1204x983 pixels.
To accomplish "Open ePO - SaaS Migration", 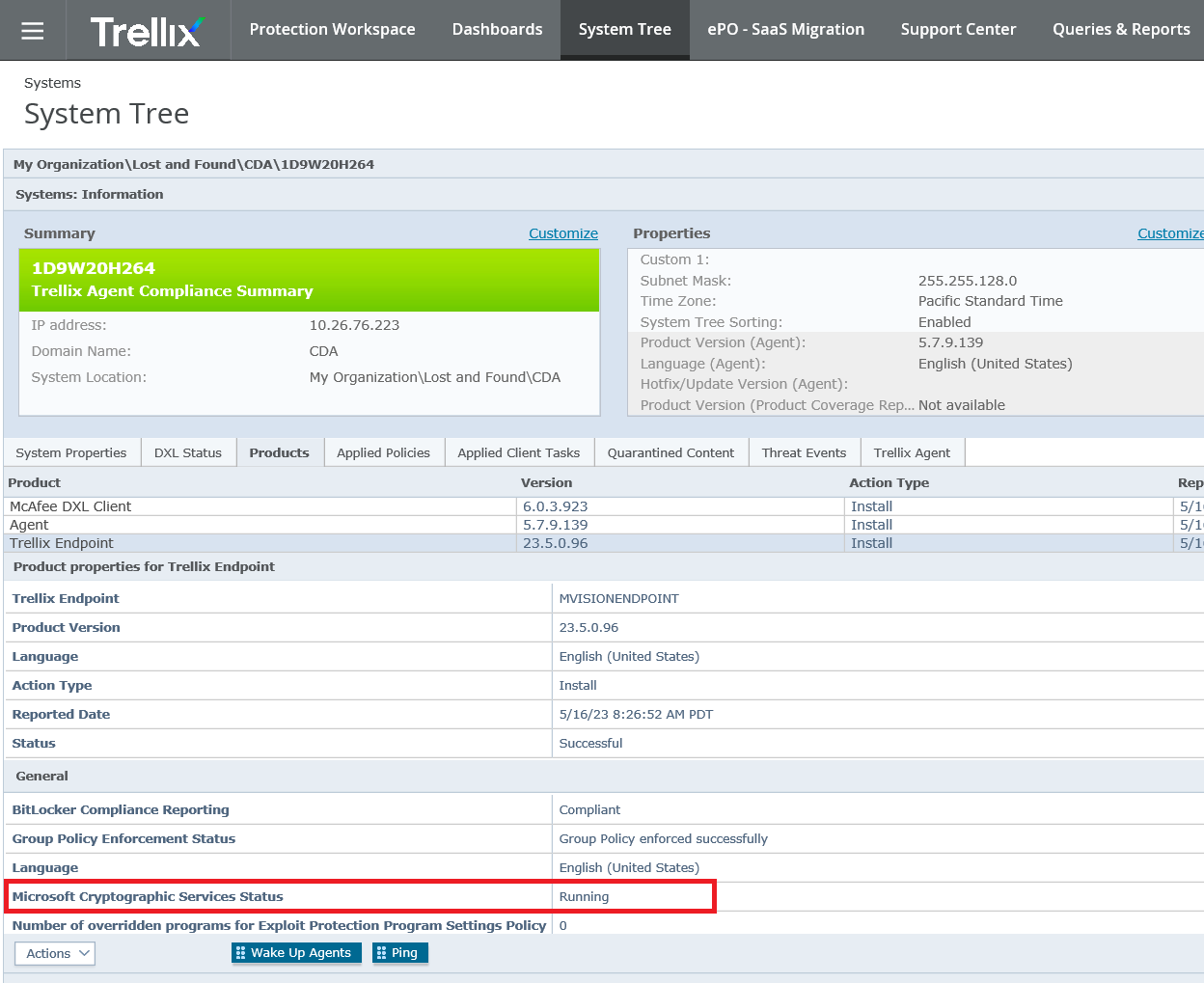I will point(785,30).
